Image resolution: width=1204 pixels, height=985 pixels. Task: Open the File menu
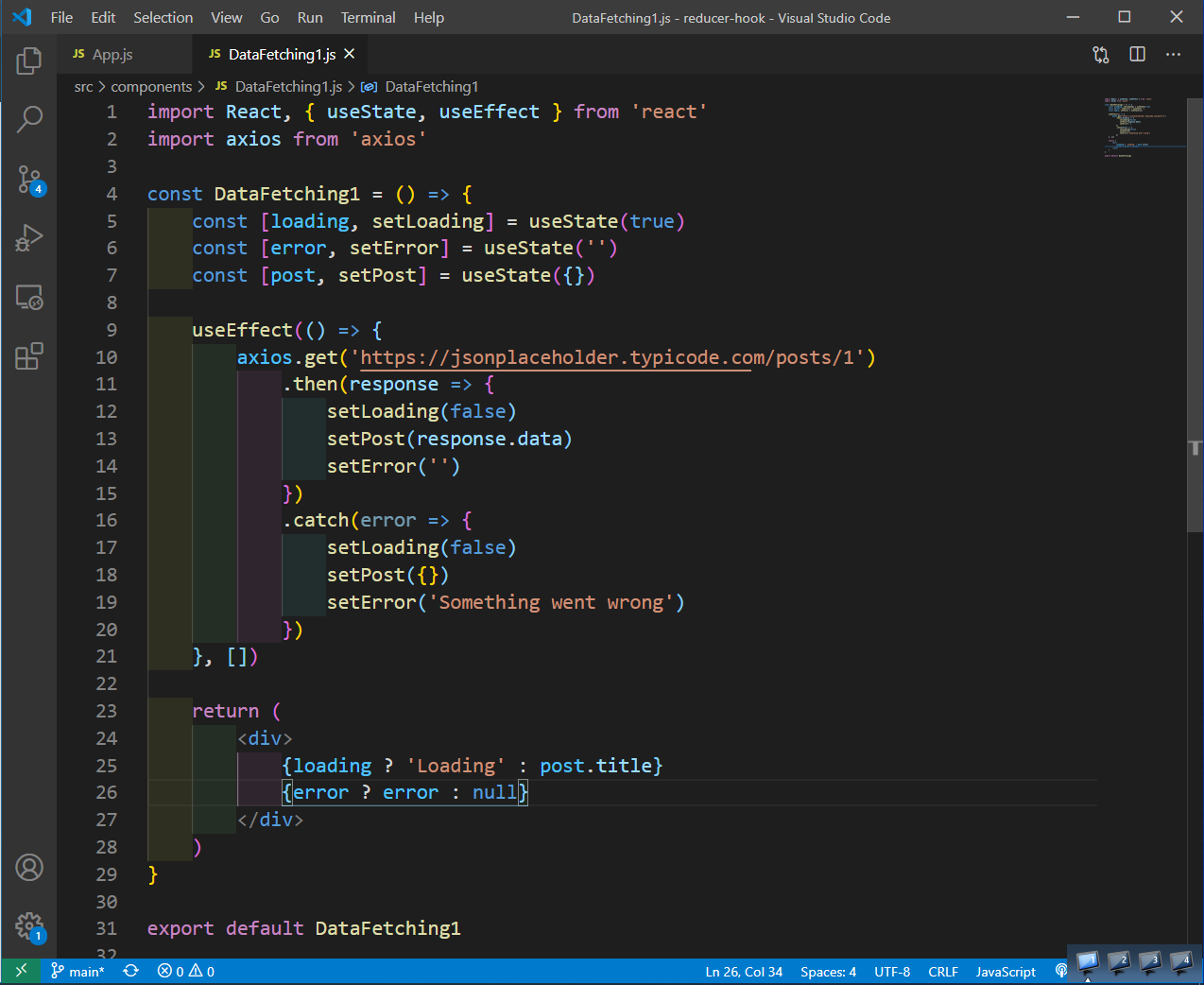[61, 17]
